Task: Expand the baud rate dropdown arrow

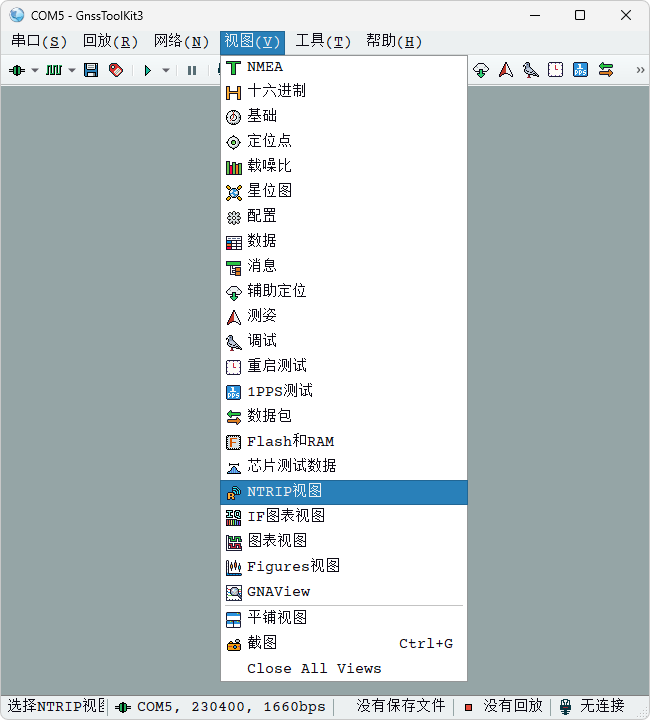Action: (72, 70)
